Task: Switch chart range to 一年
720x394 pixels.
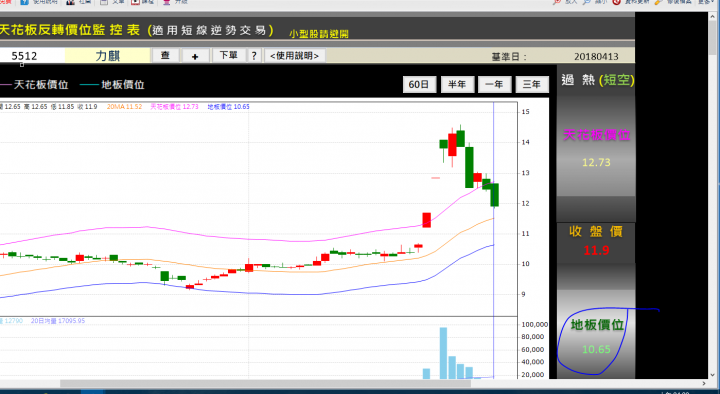Action: coord(494,84)
